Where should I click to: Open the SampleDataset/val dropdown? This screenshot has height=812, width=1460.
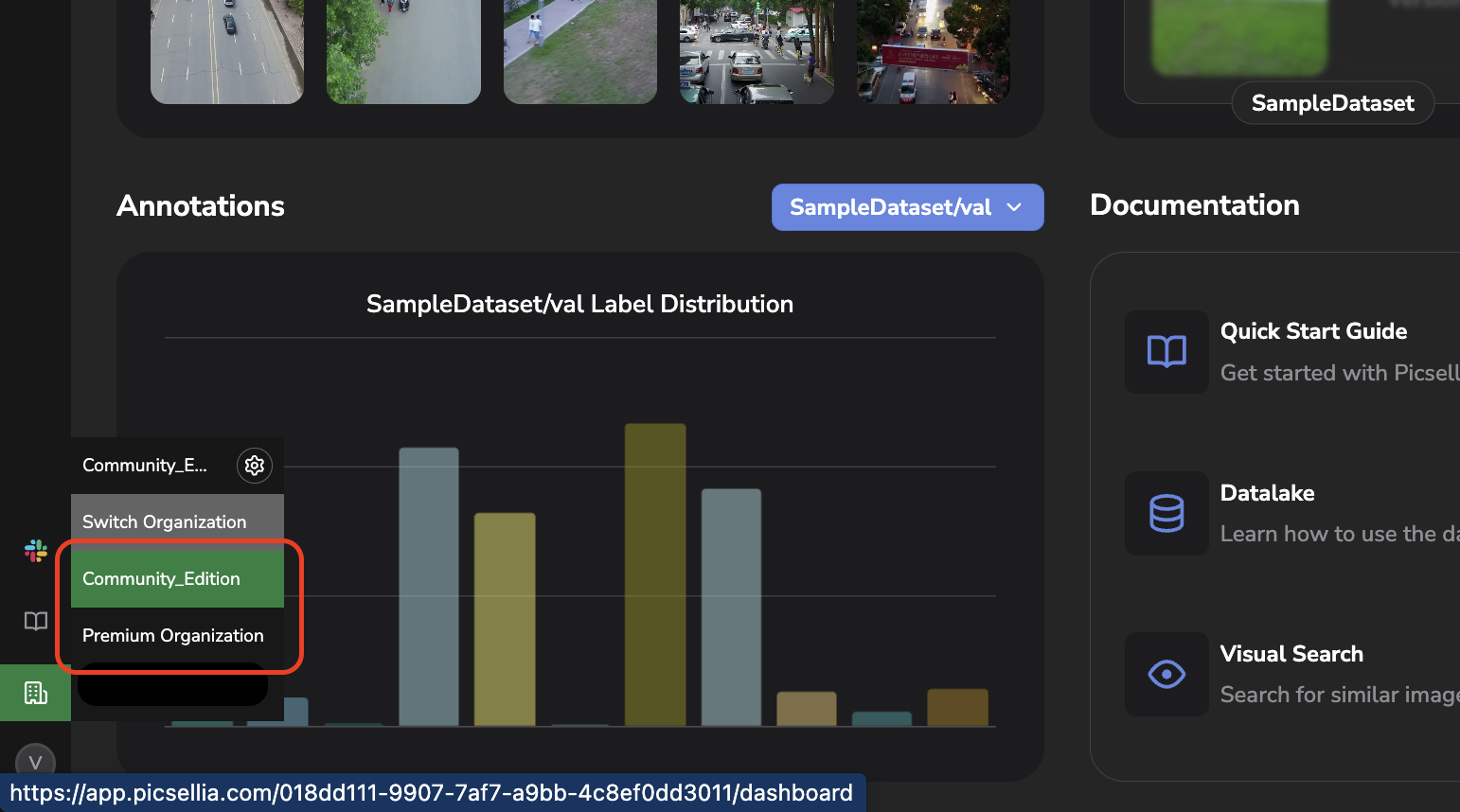click(907, 207)
